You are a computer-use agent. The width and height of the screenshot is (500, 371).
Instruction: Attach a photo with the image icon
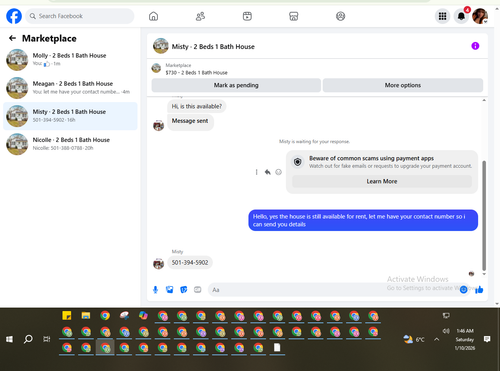tap(169, 290)
